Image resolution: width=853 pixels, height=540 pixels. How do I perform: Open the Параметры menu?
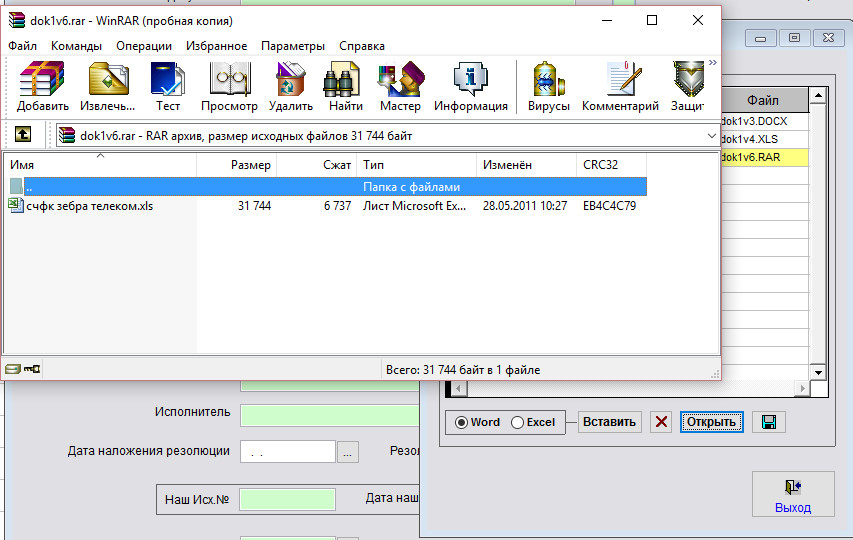click(293, 46)
